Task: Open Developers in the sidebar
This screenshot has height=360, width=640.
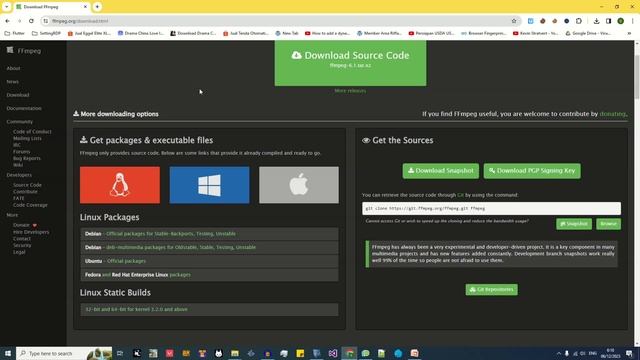Action: click(x=19, y=175)
